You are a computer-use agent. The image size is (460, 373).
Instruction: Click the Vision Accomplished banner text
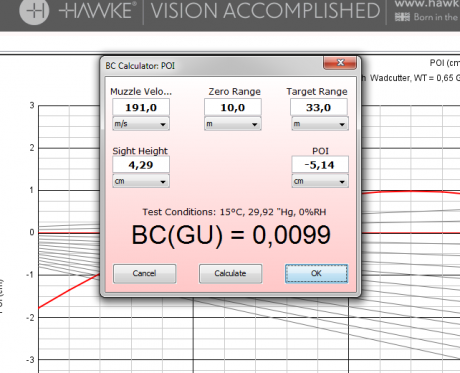tap(265, 10)
